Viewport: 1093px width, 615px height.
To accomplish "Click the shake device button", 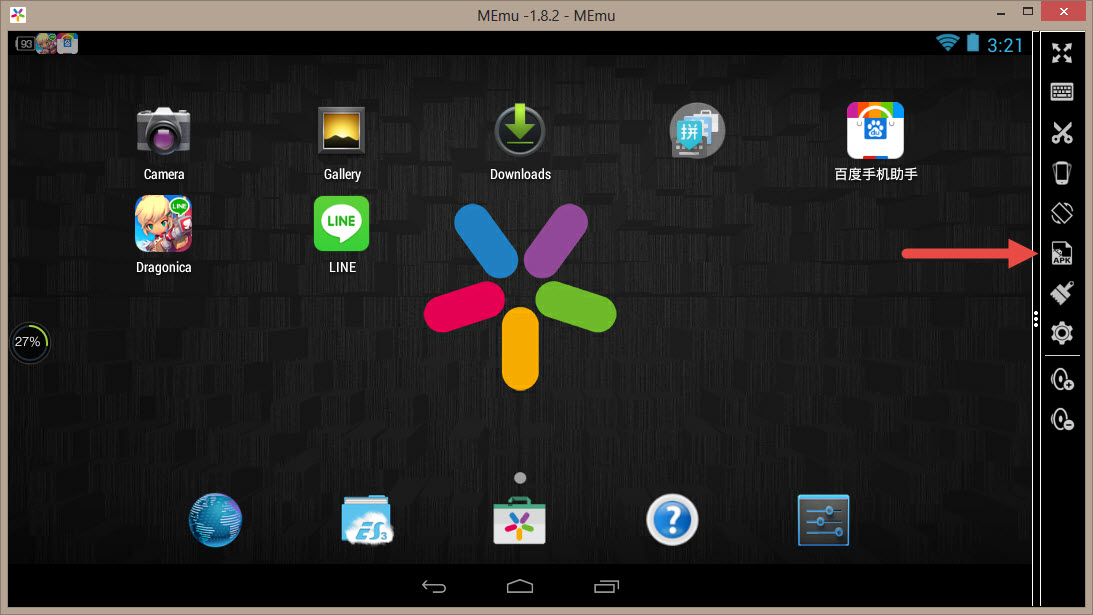I will (1062, 173).
